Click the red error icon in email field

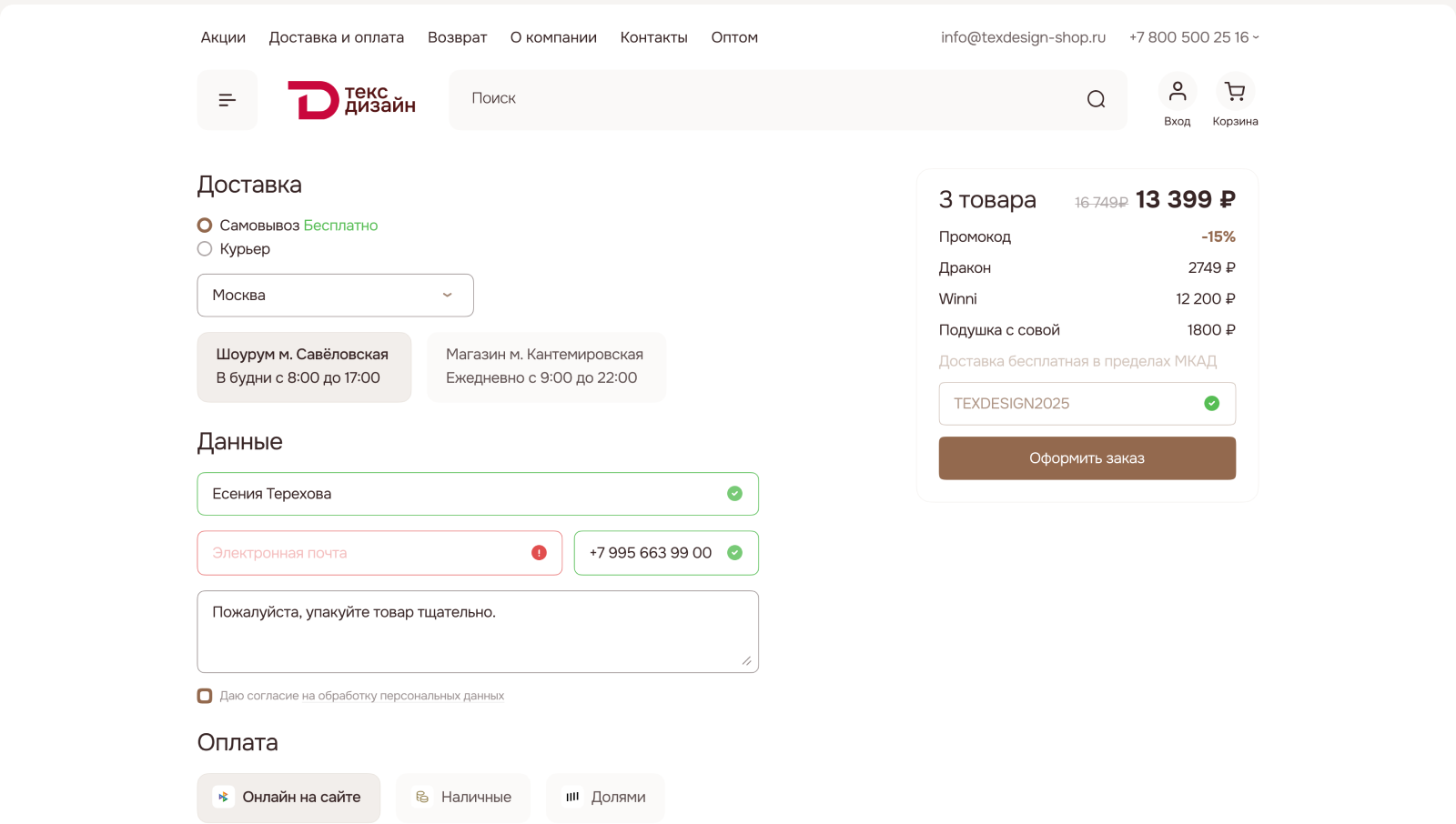coord(539,553)
